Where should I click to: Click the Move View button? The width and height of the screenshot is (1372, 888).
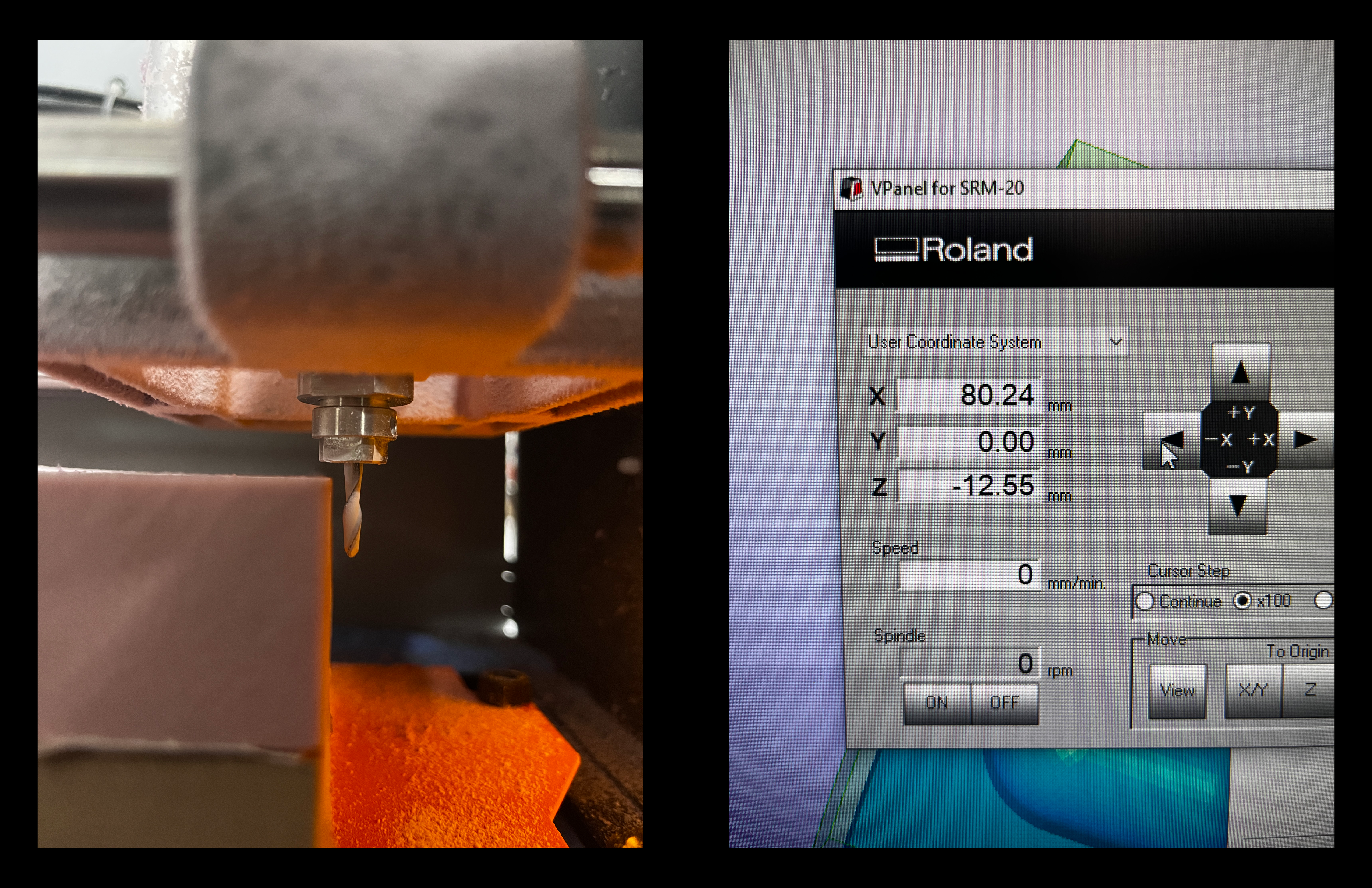[x=1177, y=690]
